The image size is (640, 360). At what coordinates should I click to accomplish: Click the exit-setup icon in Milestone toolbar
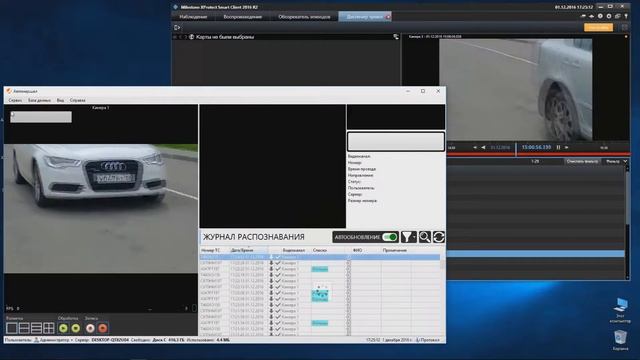pyautogui.click(x=177, y=27)
